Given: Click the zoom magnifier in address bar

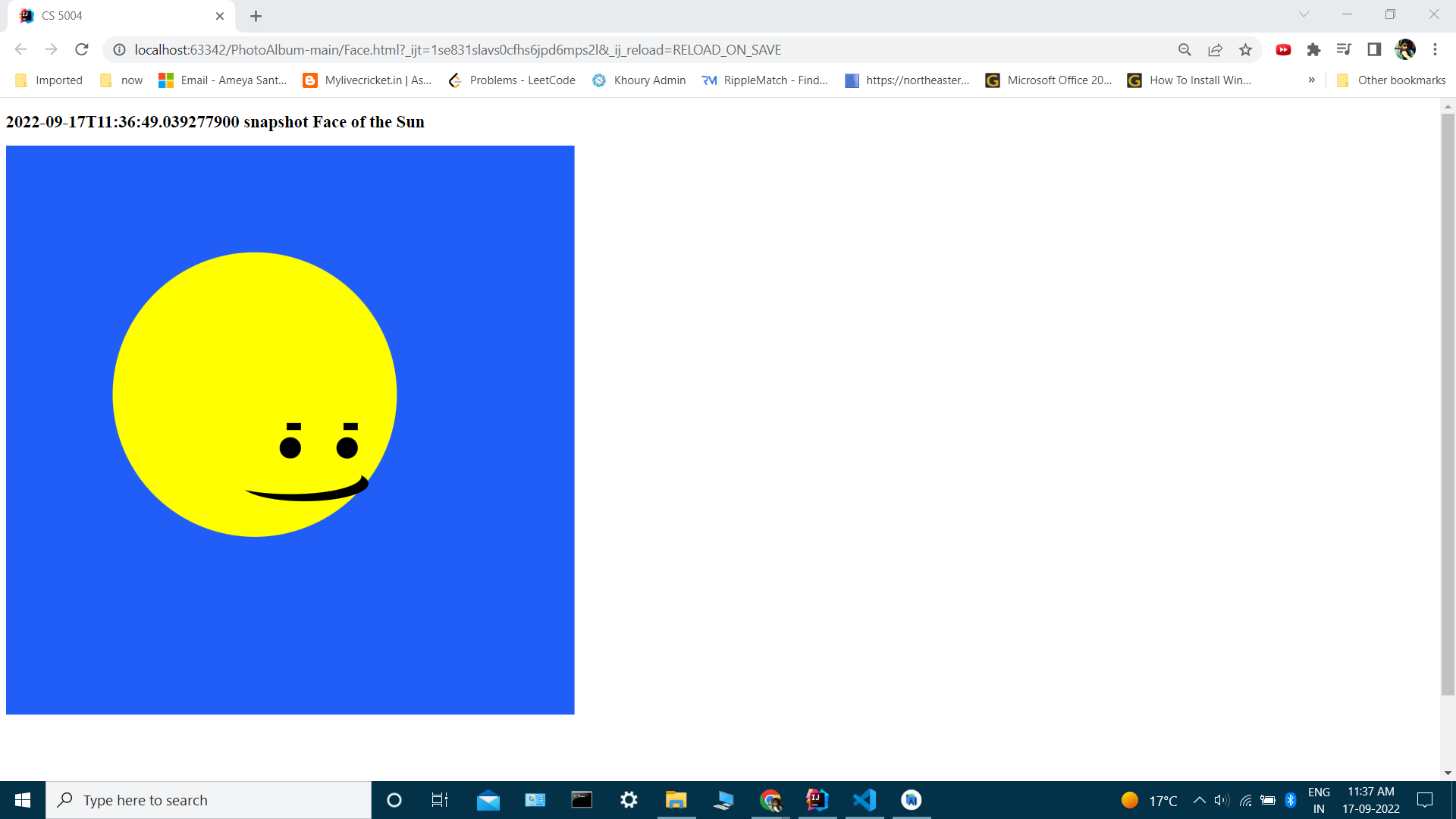Looking at the screenshot, I should (x=1185, y=49).
